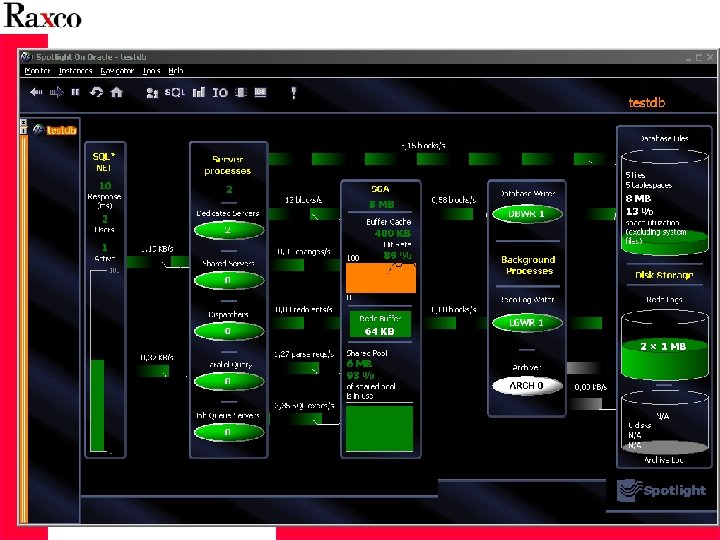Click the 13 % space utilization value
The height and width of the screenshot is (540, 720).
(639, 212)
